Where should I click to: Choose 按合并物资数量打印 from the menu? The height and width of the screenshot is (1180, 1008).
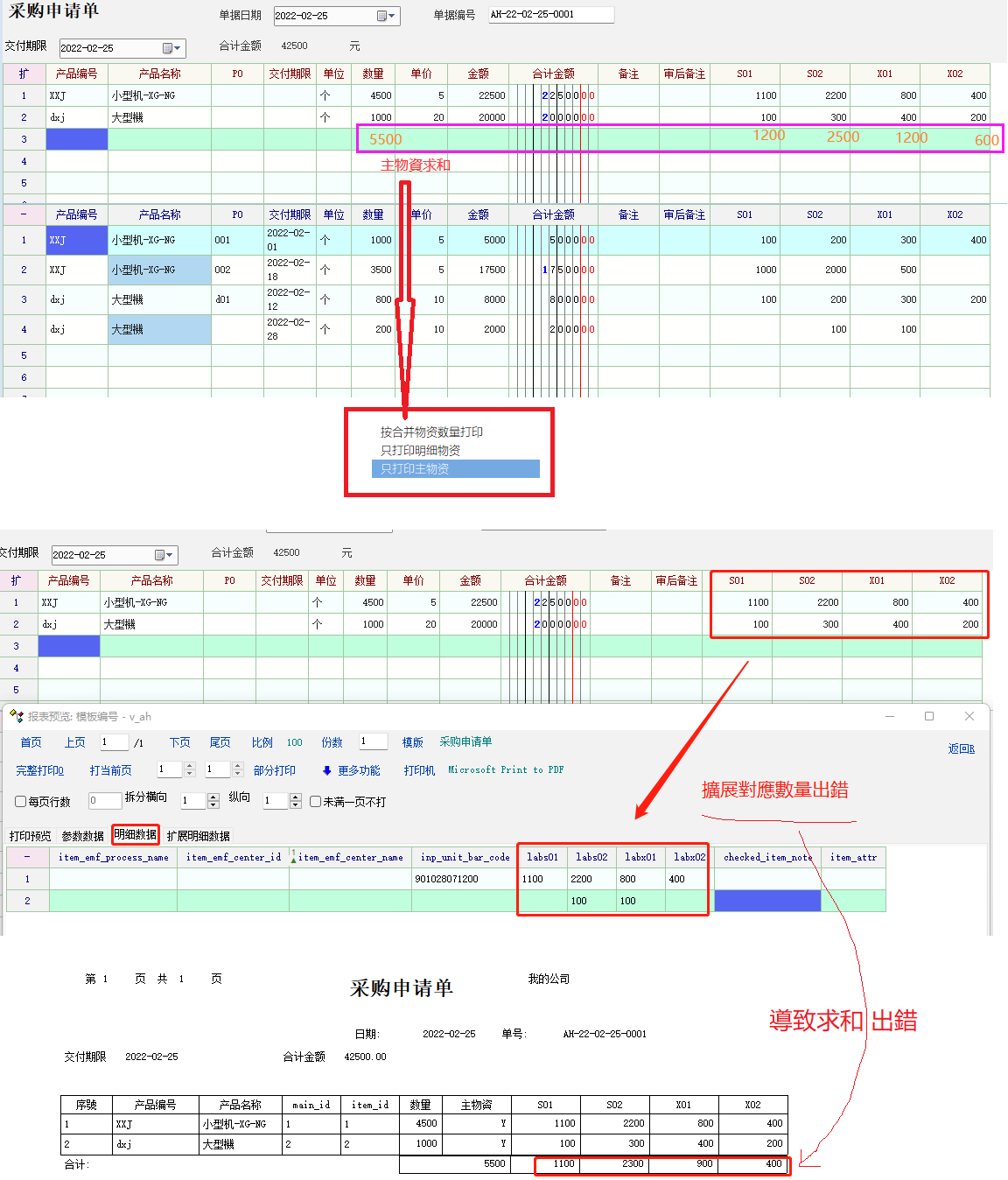(x=431, y=432)
